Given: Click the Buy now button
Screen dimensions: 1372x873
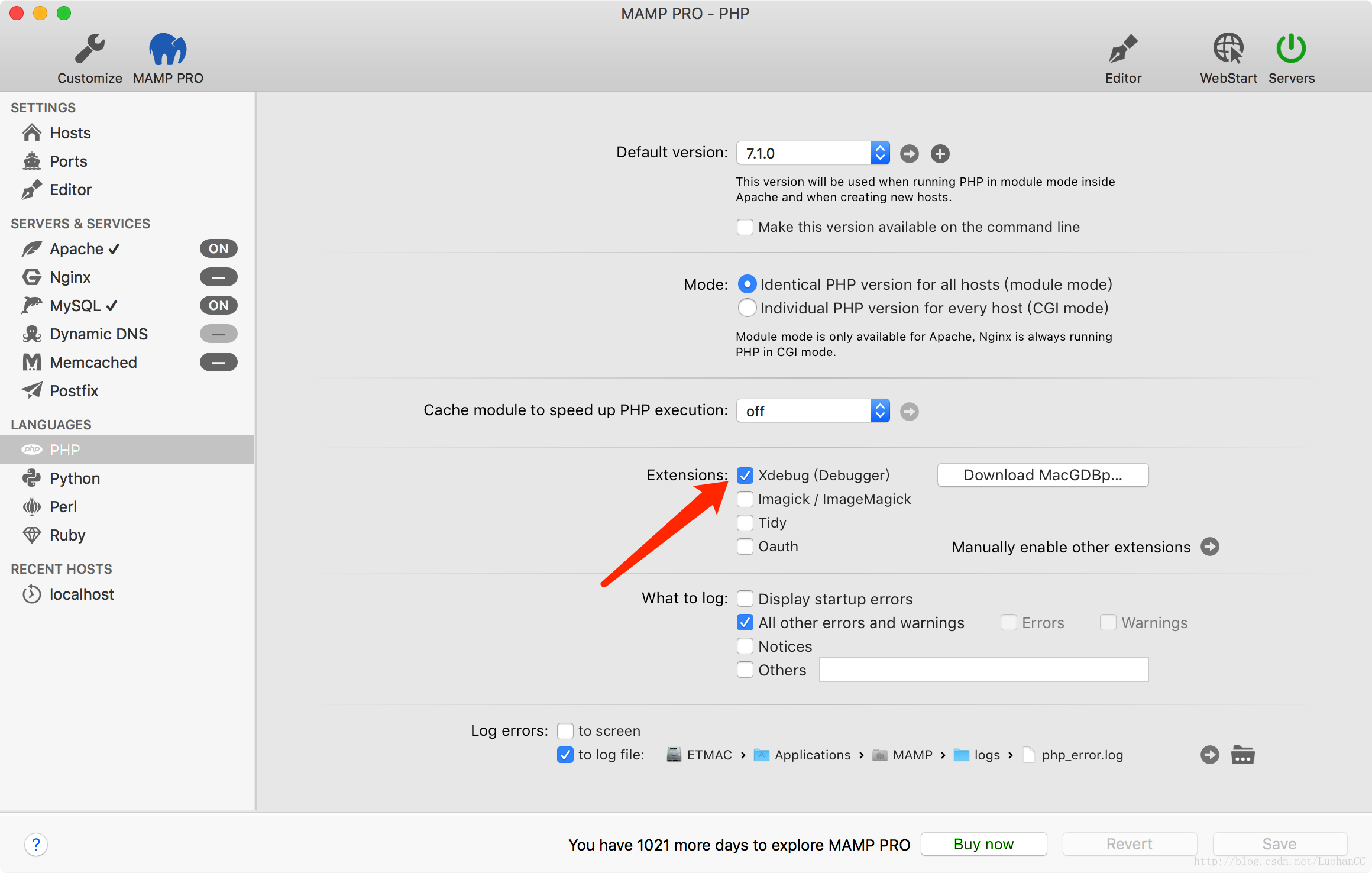Looking at the screenshot, I should [x=983, y=844].
